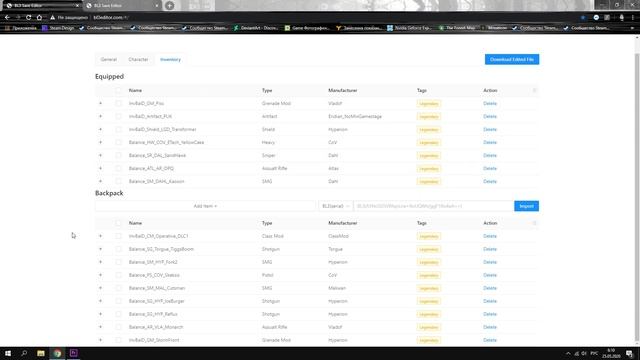
Task: Expand the Artifact row details
Action: click(100, 117)
